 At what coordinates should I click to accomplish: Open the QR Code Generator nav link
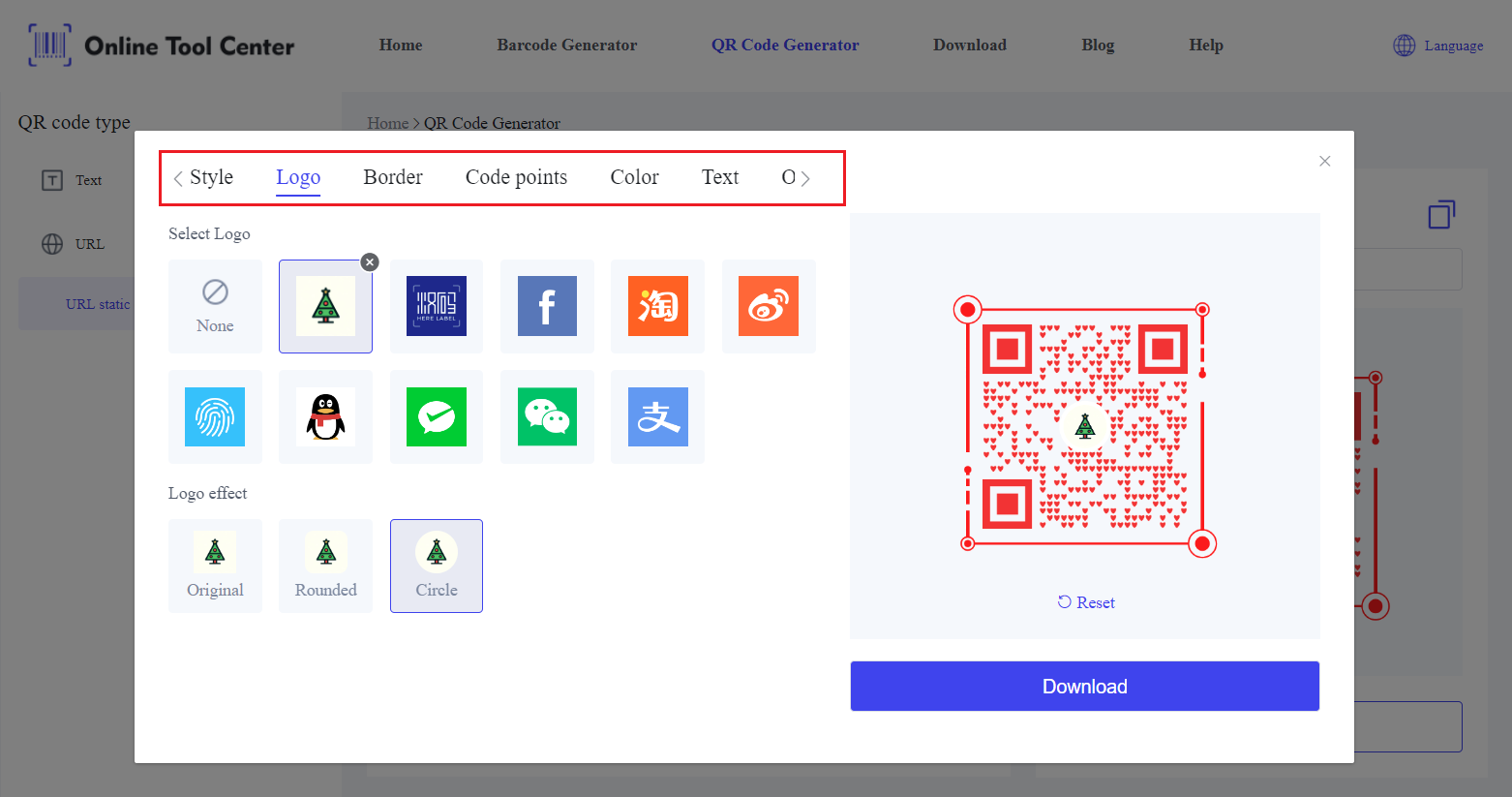[785, 45]
